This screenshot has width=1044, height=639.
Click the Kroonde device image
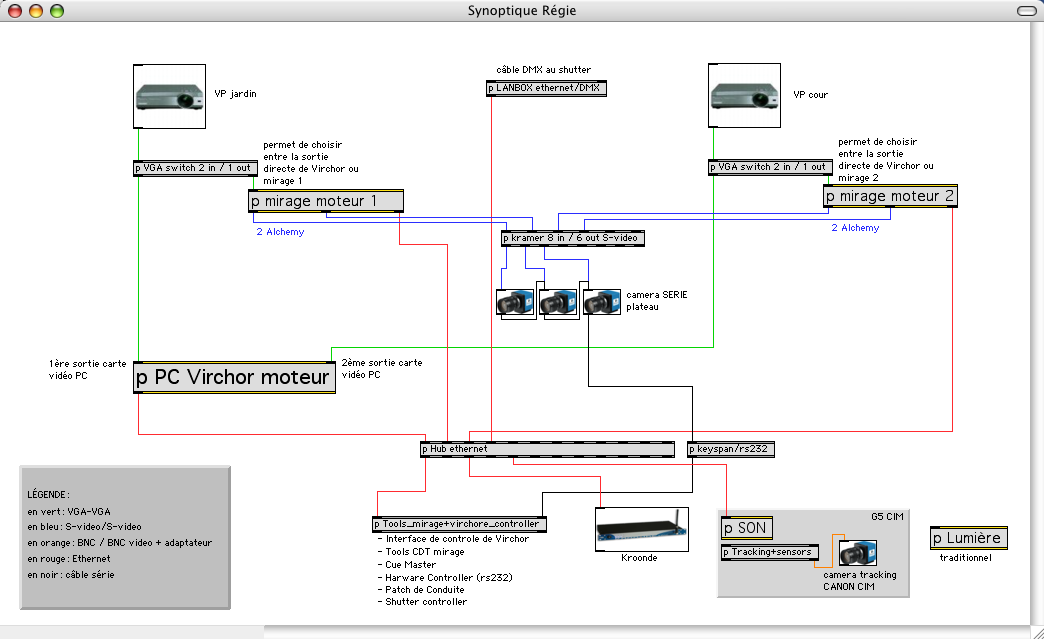click(642, 529)
